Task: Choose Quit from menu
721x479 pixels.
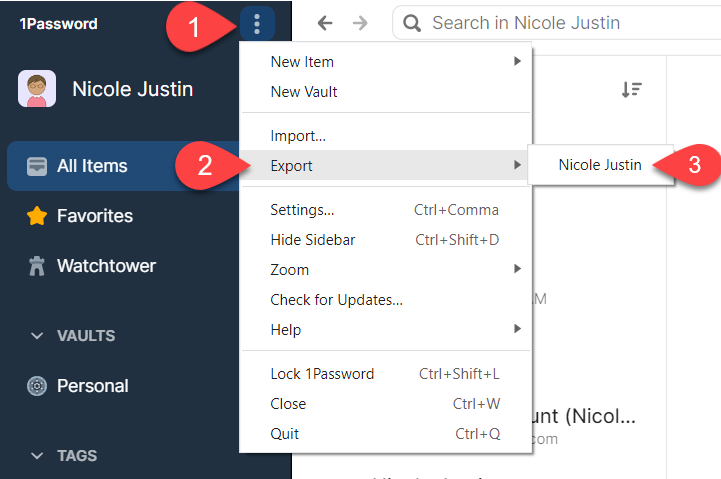Action: click(x=386, y=433)
